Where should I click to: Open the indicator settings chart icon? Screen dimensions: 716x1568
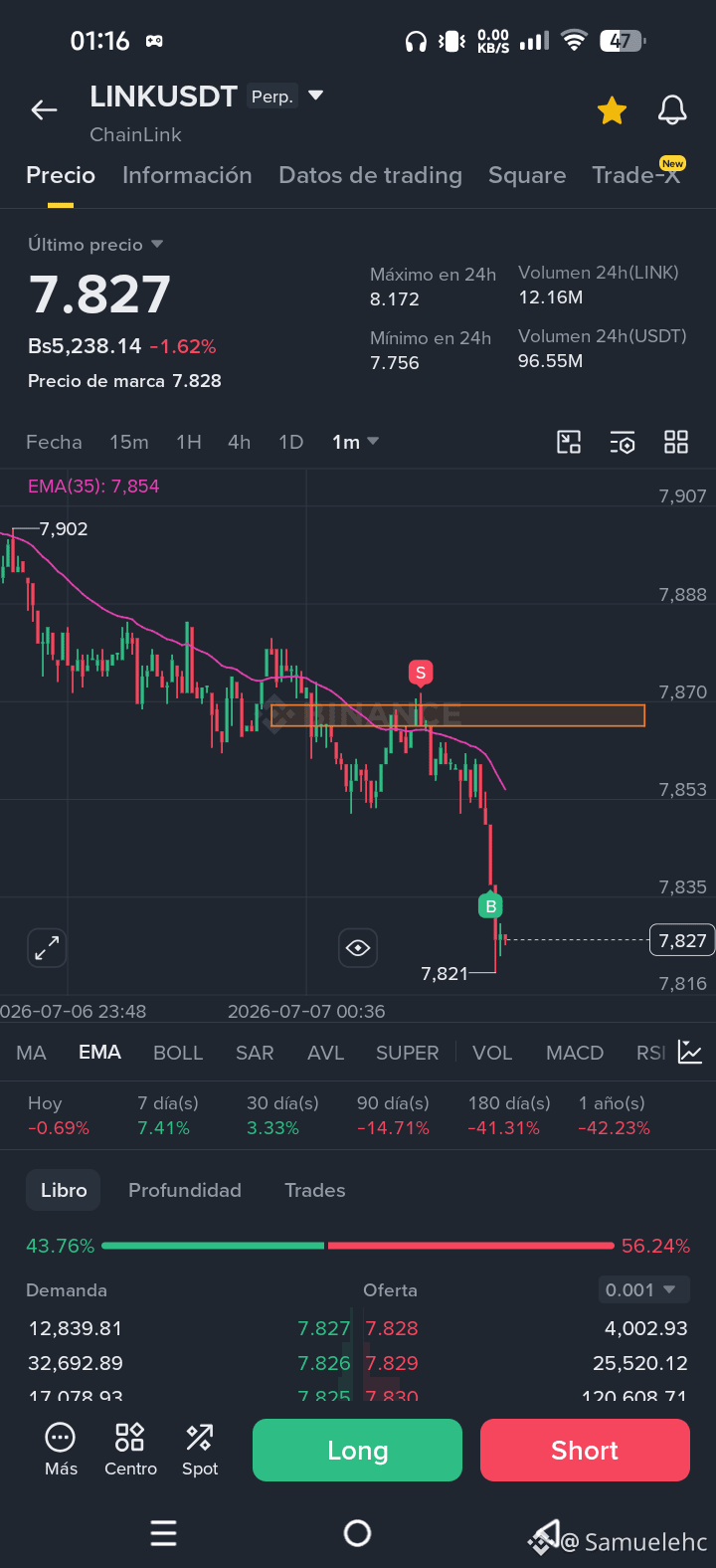pos(690,1052)
